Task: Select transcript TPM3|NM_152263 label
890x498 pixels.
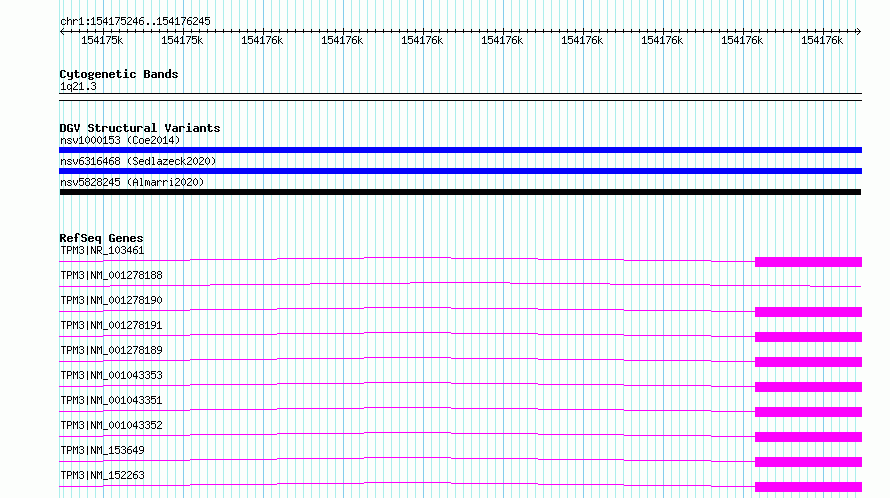Action: 102,475
